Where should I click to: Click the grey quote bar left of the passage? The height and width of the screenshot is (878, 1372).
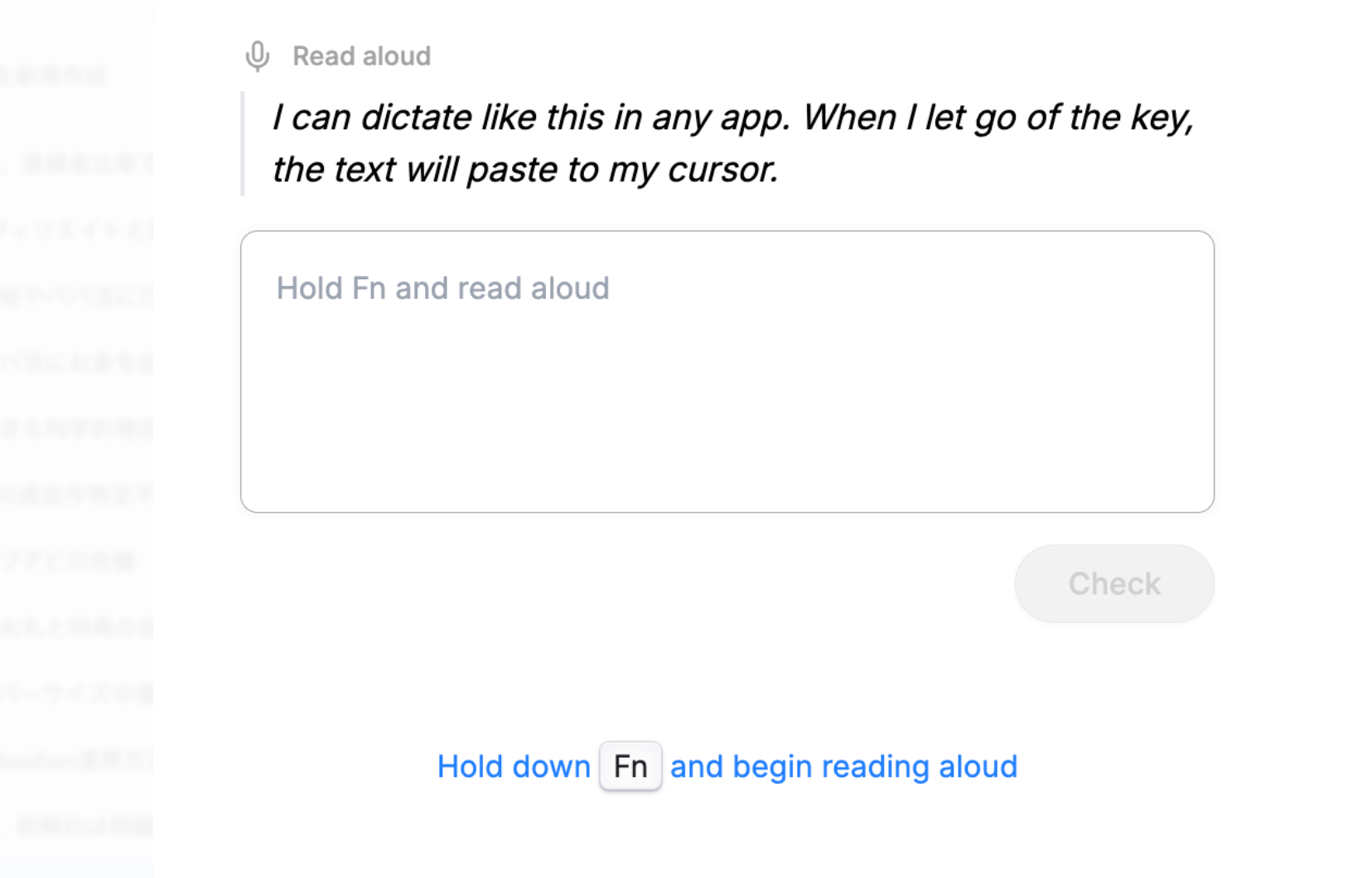[243, 143]
